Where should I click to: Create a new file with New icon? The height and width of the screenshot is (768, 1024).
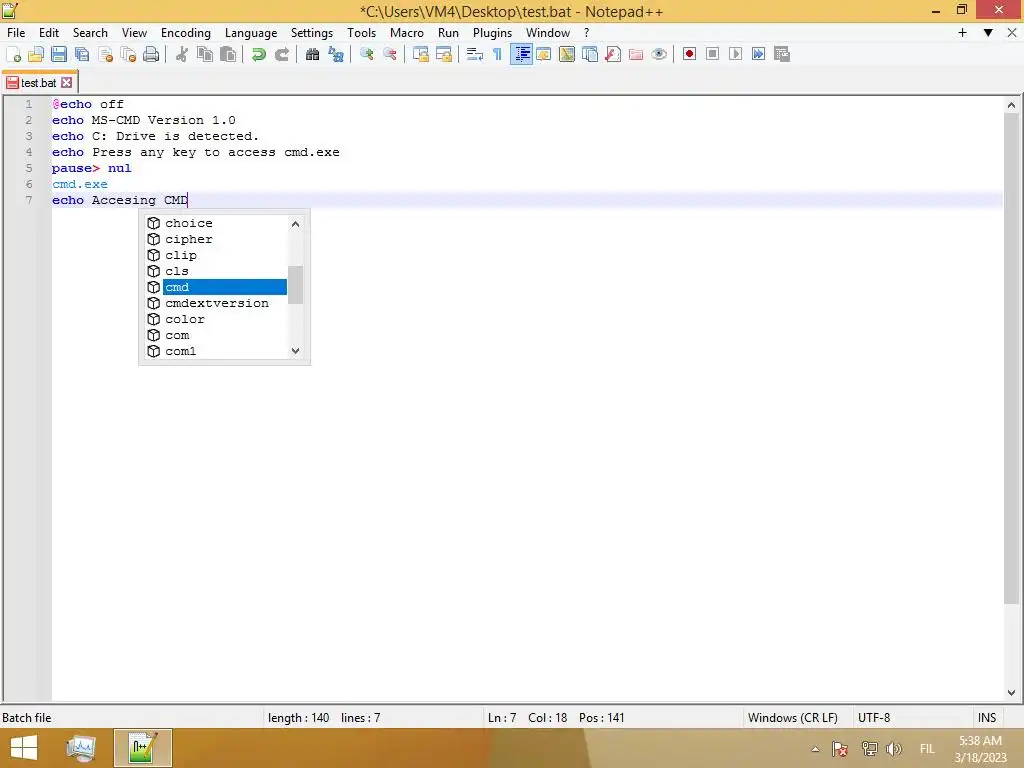pyautogui.click(x=13, y=54)
